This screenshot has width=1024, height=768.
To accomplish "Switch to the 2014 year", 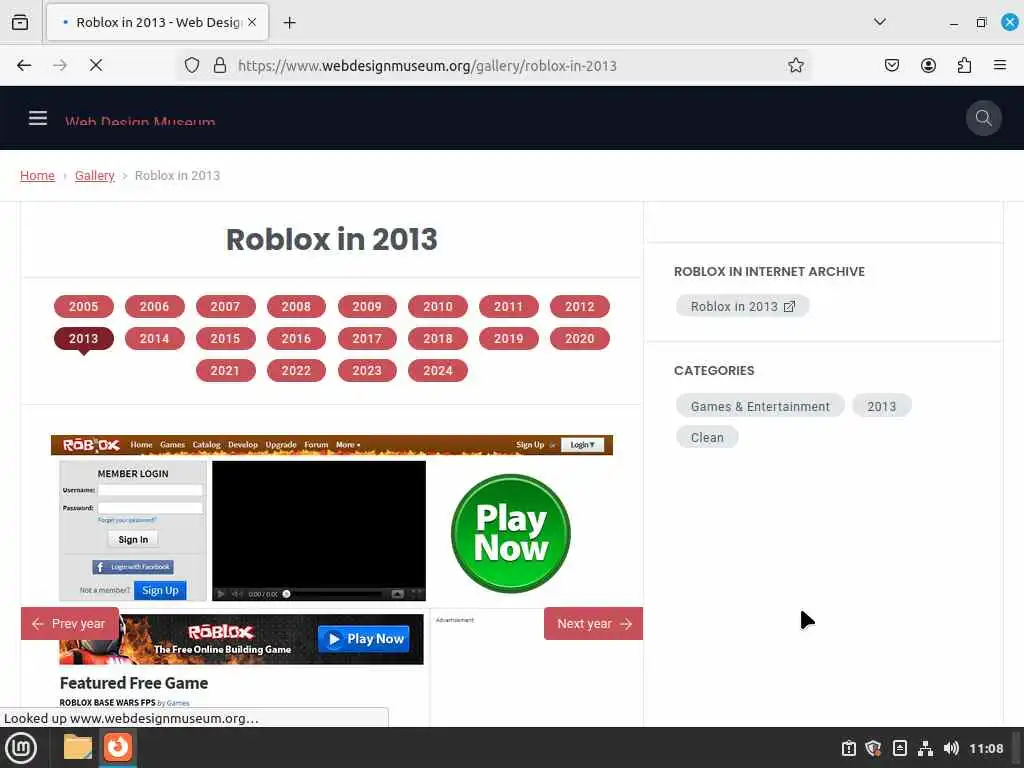I will tap(154, 338).
